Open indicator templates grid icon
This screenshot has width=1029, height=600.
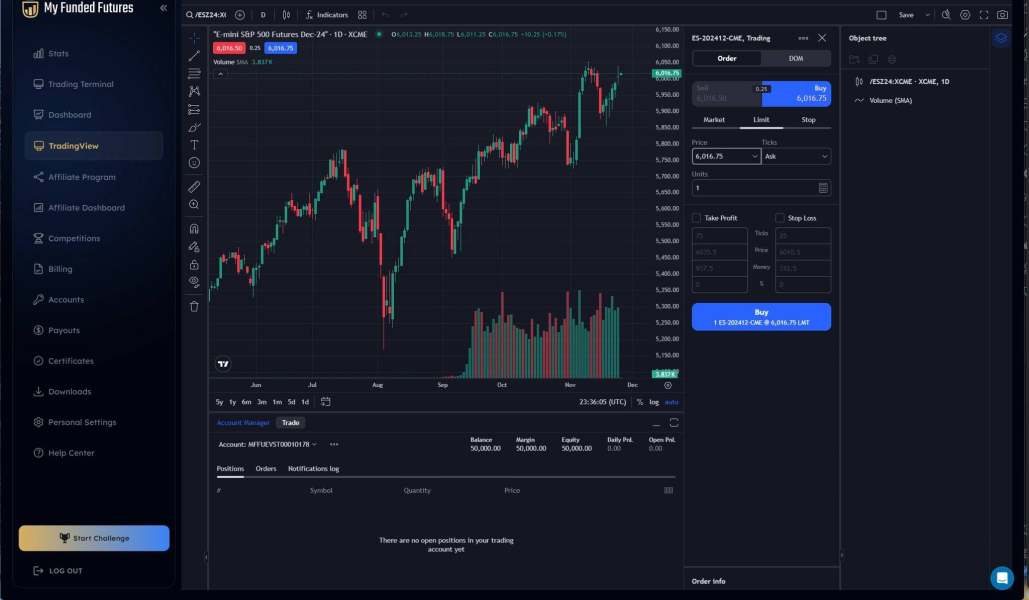(362, 14)
